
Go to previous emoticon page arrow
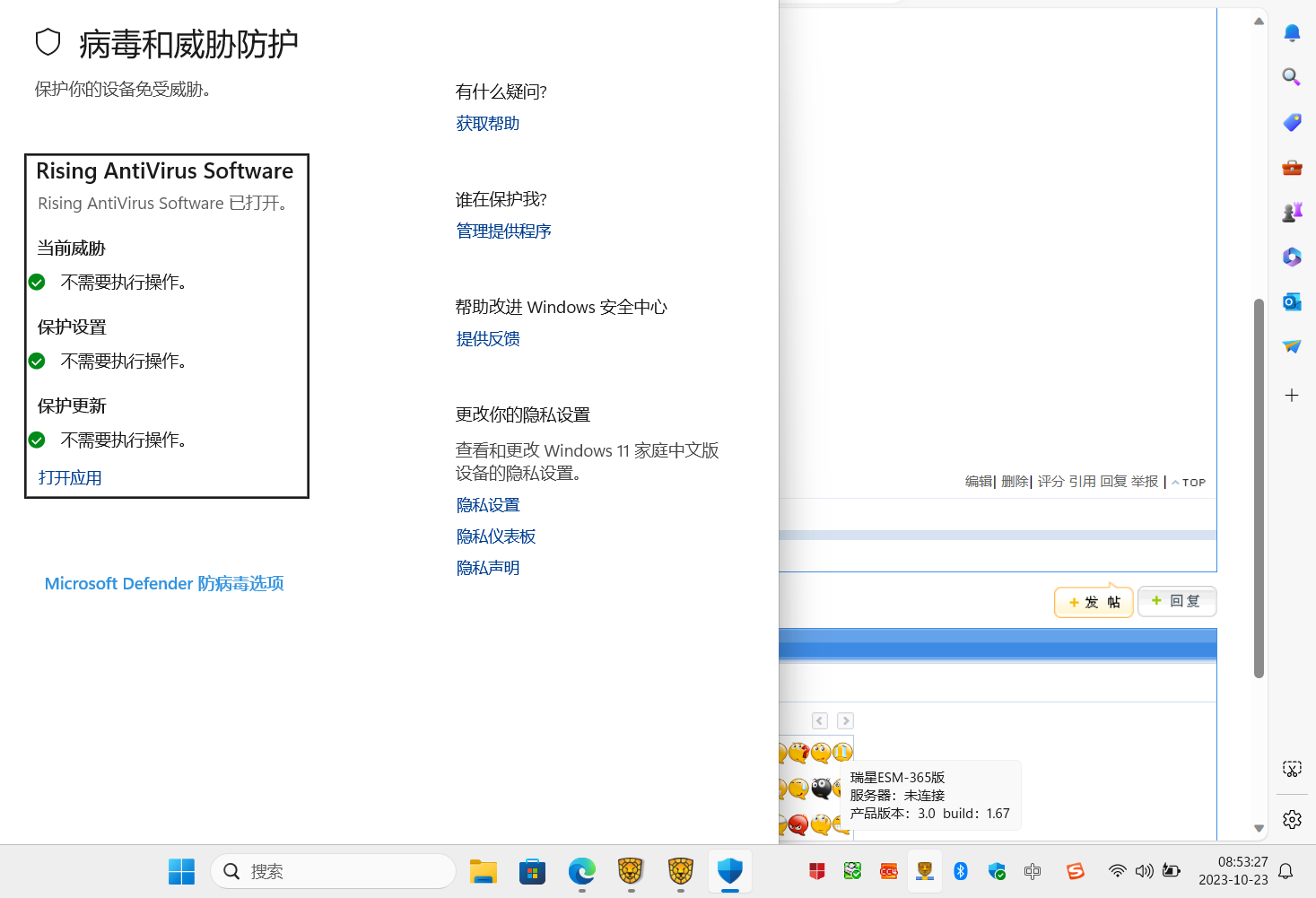tap(820, 720)
